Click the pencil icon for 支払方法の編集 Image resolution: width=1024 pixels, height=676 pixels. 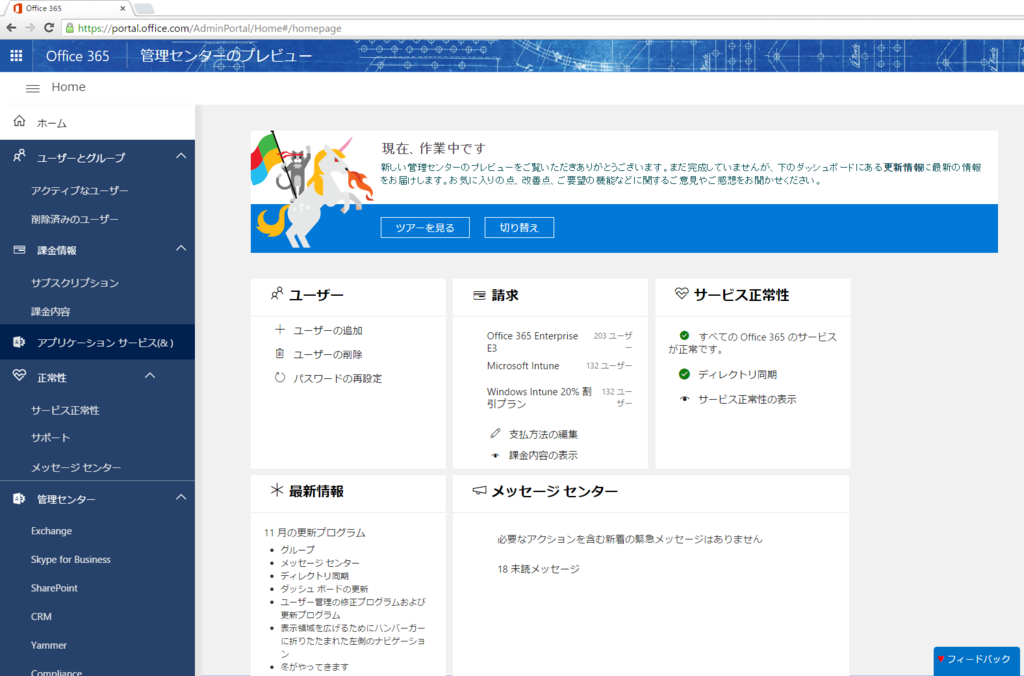tap(495, 433)
